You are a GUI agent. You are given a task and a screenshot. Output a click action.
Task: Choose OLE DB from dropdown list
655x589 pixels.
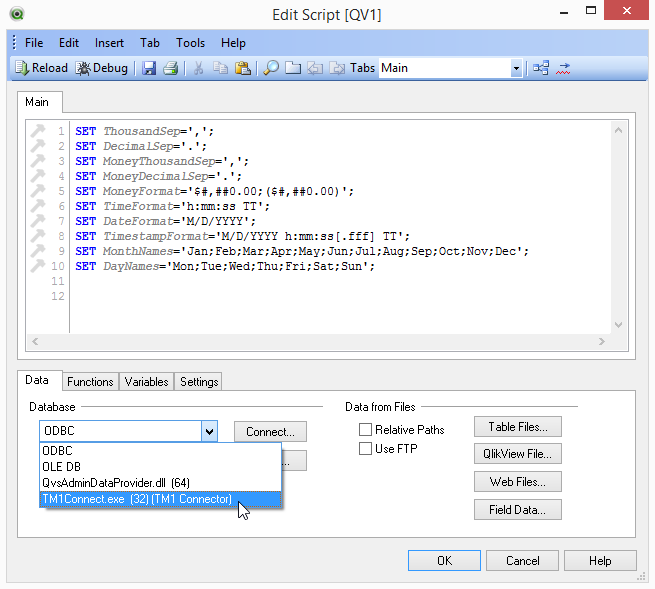coord(160,467)
